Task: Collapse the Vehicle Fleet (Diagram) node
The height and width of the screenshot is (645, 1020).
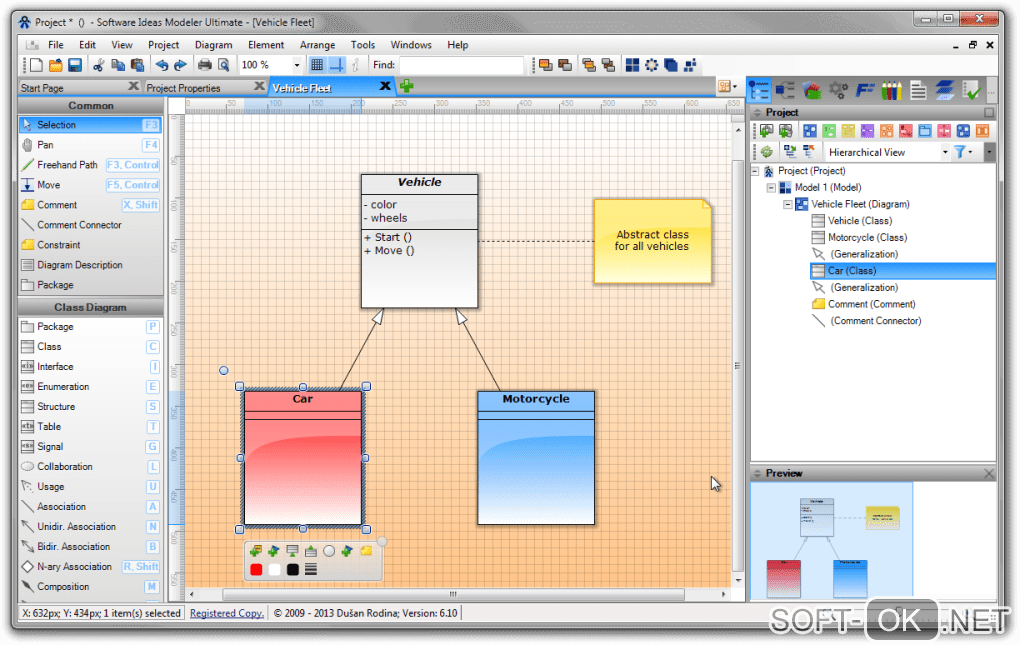Action: click(788, 204)
